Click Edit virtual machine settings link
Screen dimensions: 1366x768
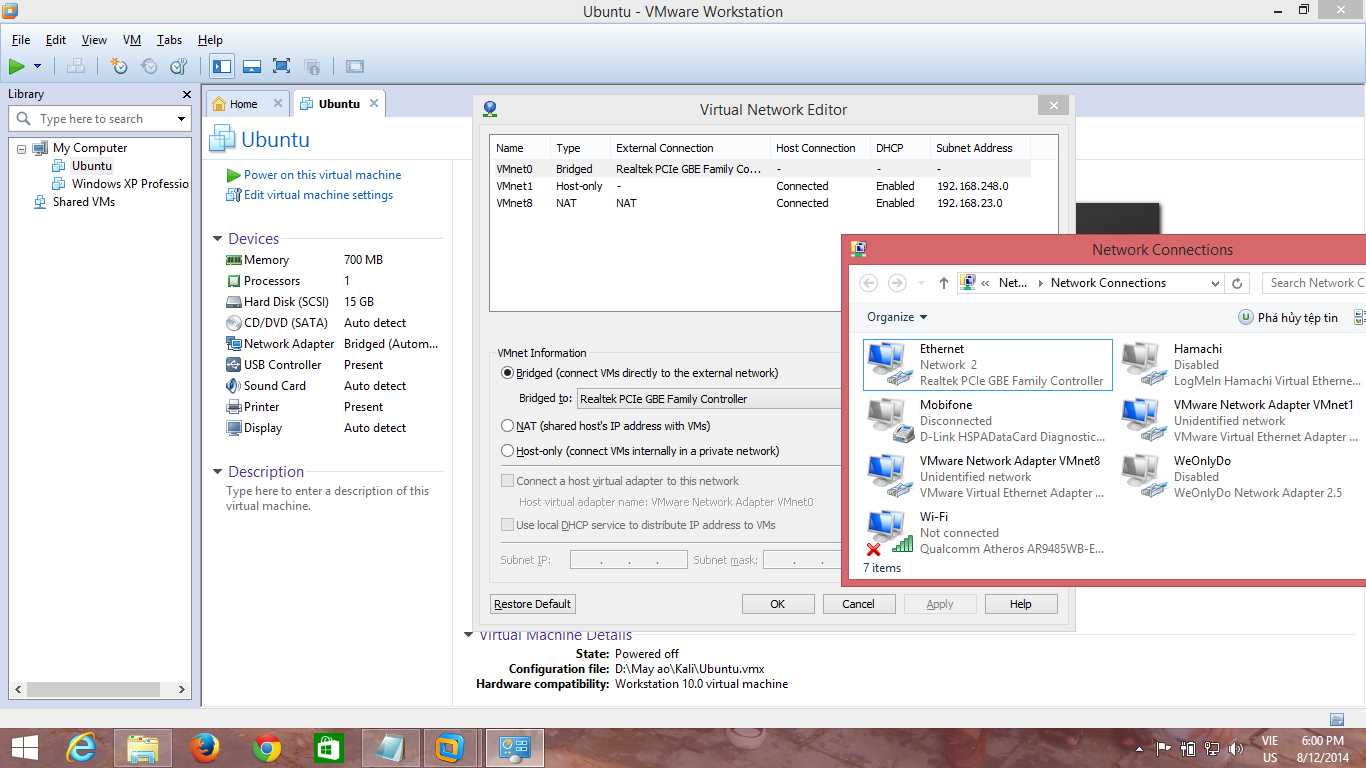[318, 195]
